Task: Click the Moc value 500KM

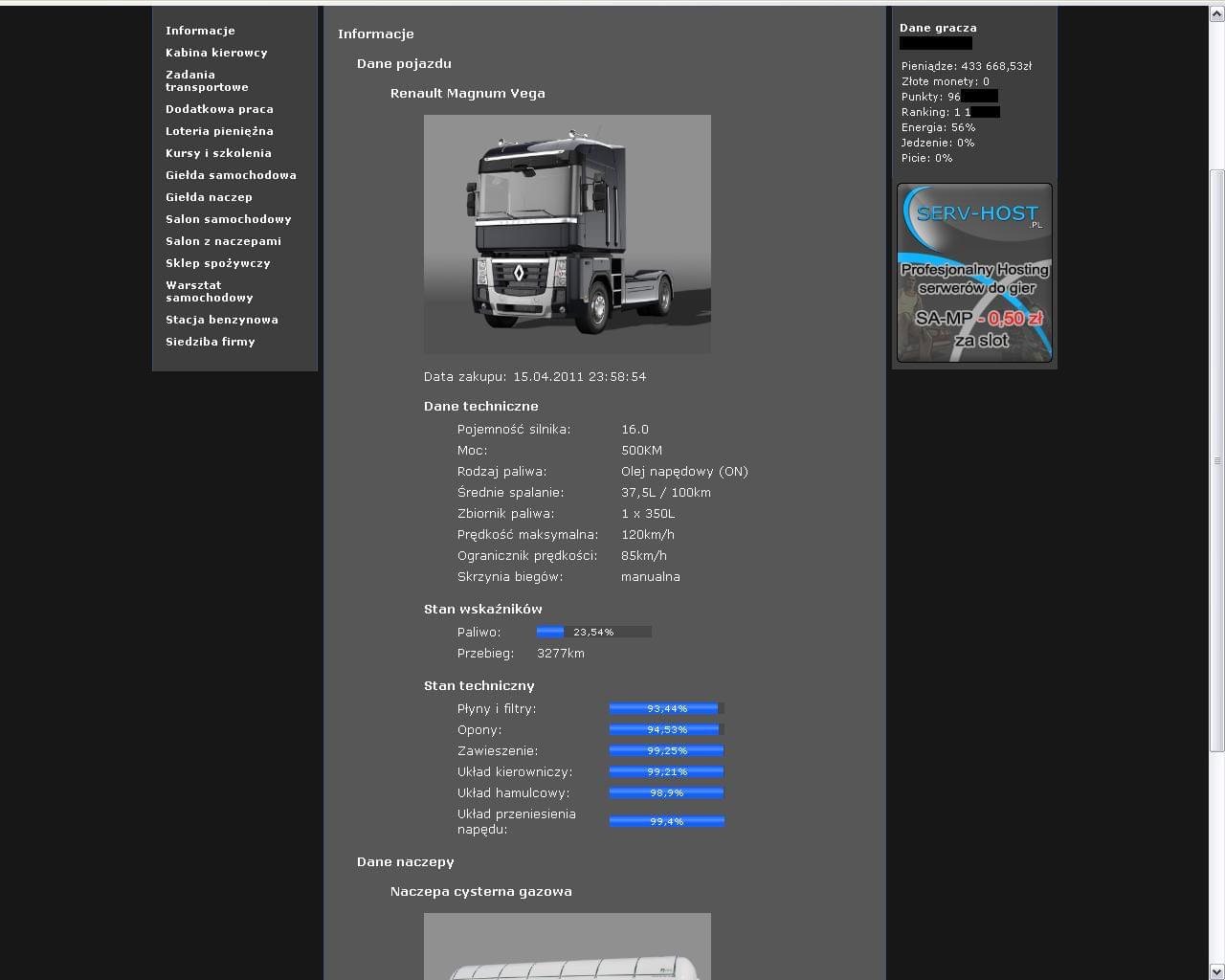Action: 641,450
